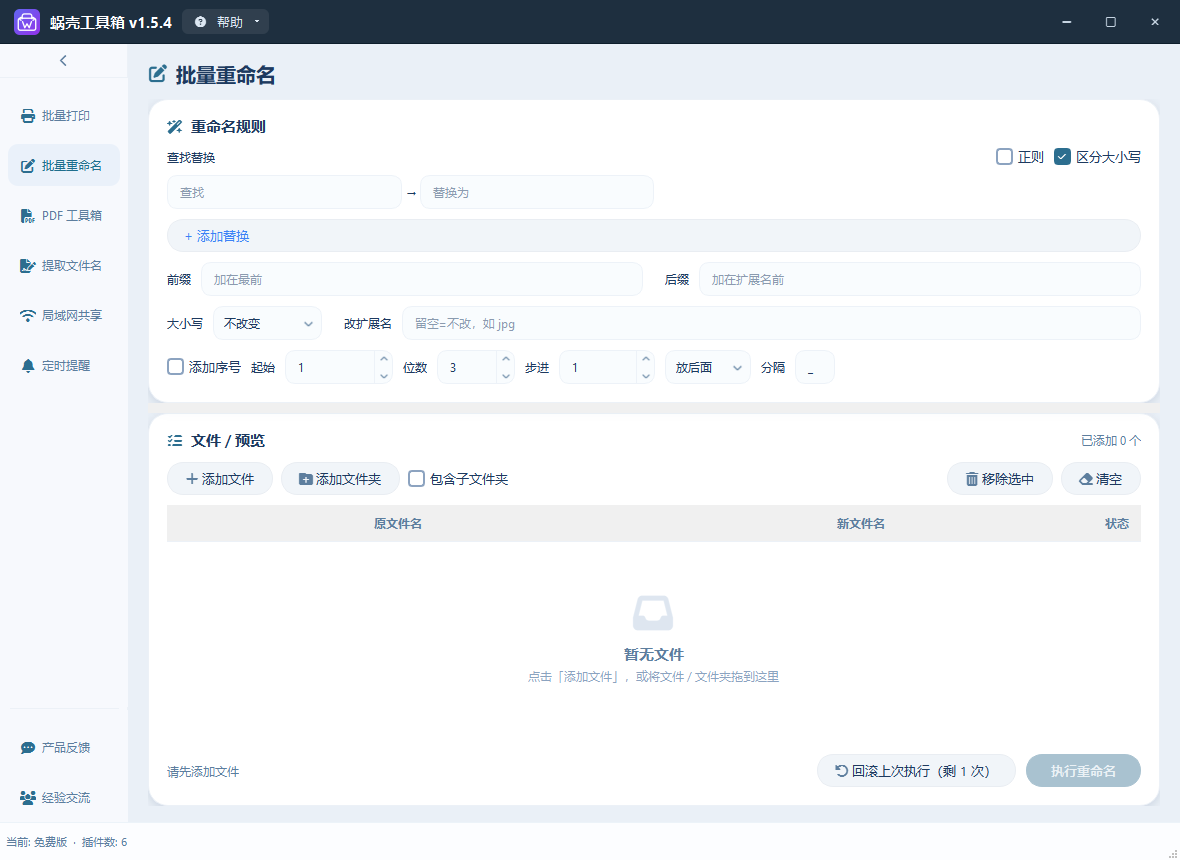Open 批量打印 from the sidebar

(64, 116)
